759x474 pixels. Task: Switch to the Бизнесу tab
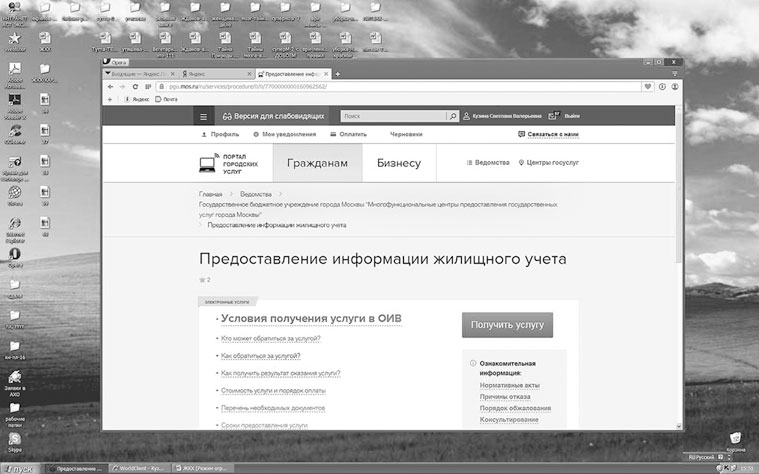click(x=398, y=163)
